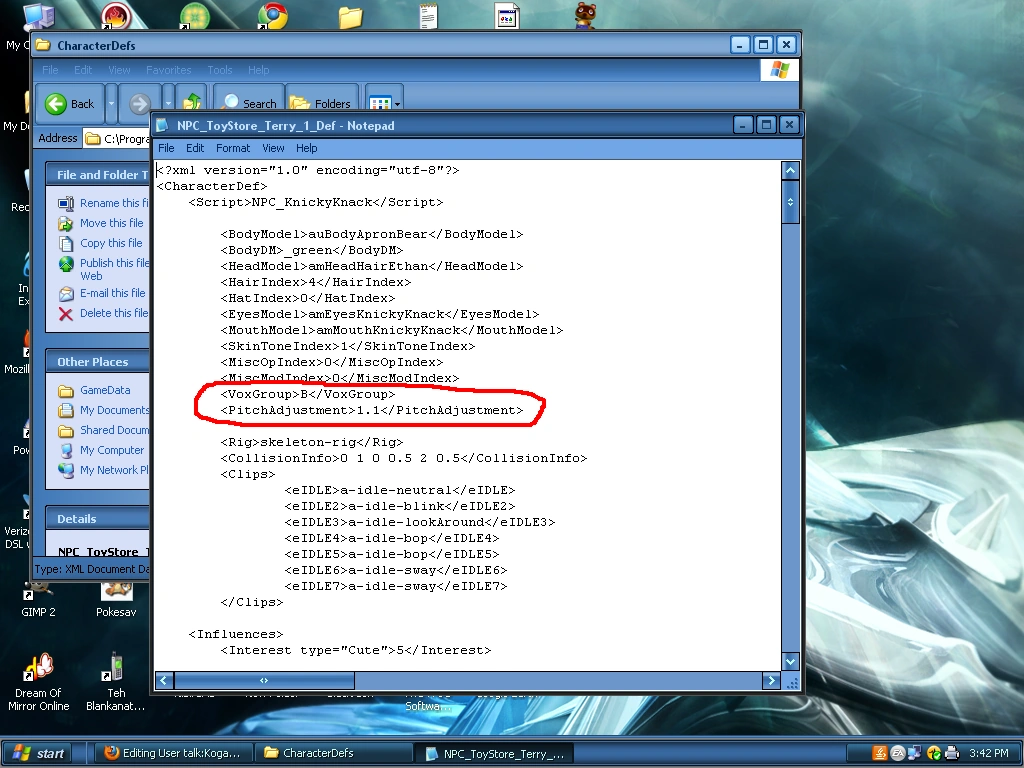Click Notepad vertical scrollbar up arrow
Image resolution: width=1024 pixels, height=768 pixels.
click(x=790, y=171)
